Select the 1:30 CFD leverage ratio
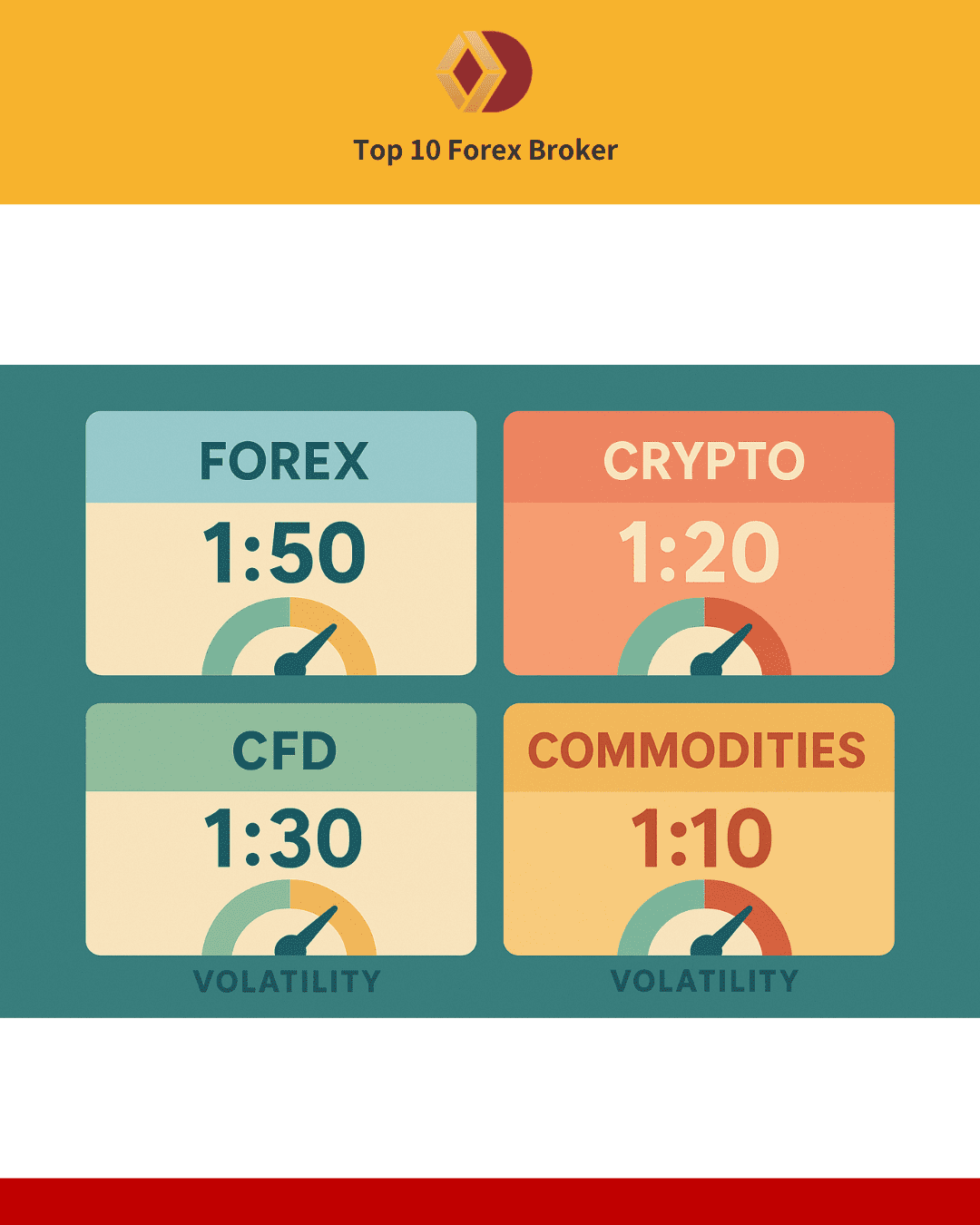This screenshot has width=980, height=1225. pos(283,838)
